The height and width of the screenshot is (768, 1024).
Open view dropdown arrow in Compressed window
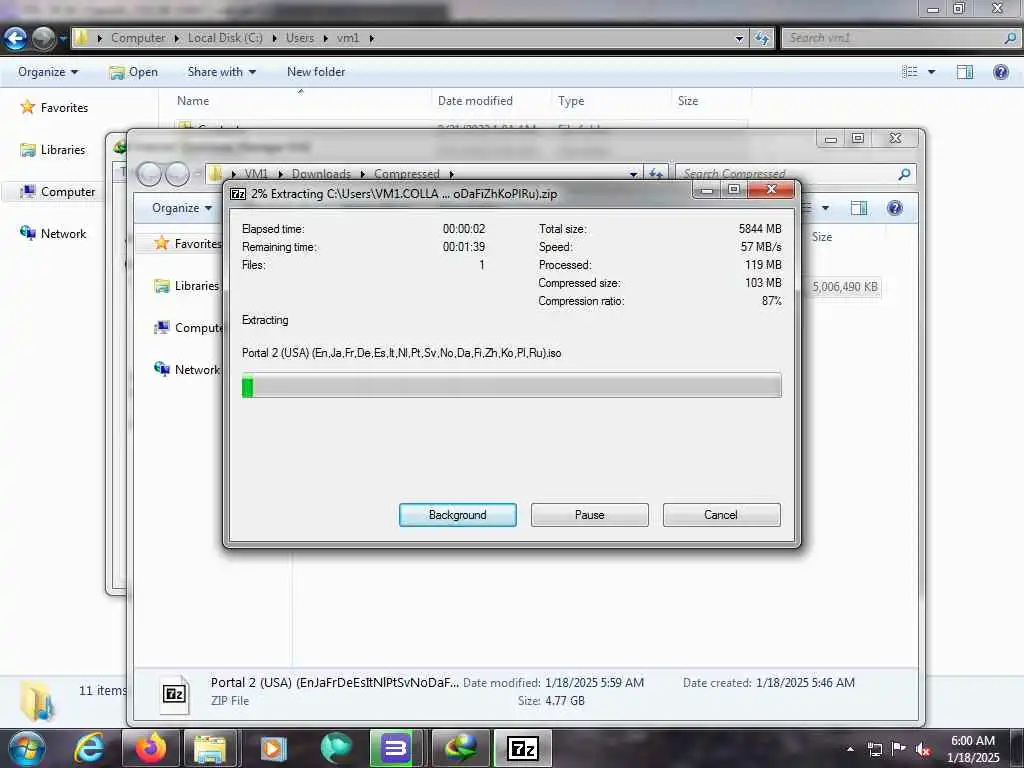[x=825, y=208]
